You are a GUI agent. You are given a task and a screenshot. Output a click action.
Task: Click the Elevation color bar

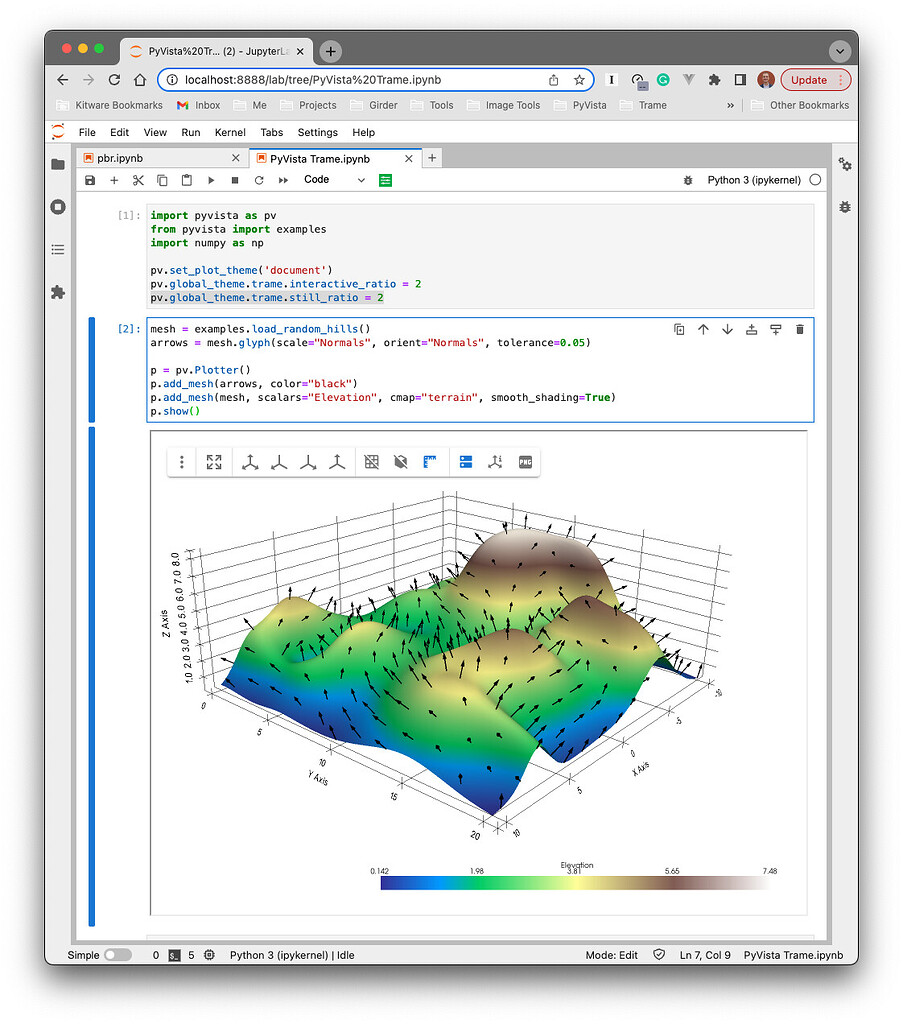[575, 883]
